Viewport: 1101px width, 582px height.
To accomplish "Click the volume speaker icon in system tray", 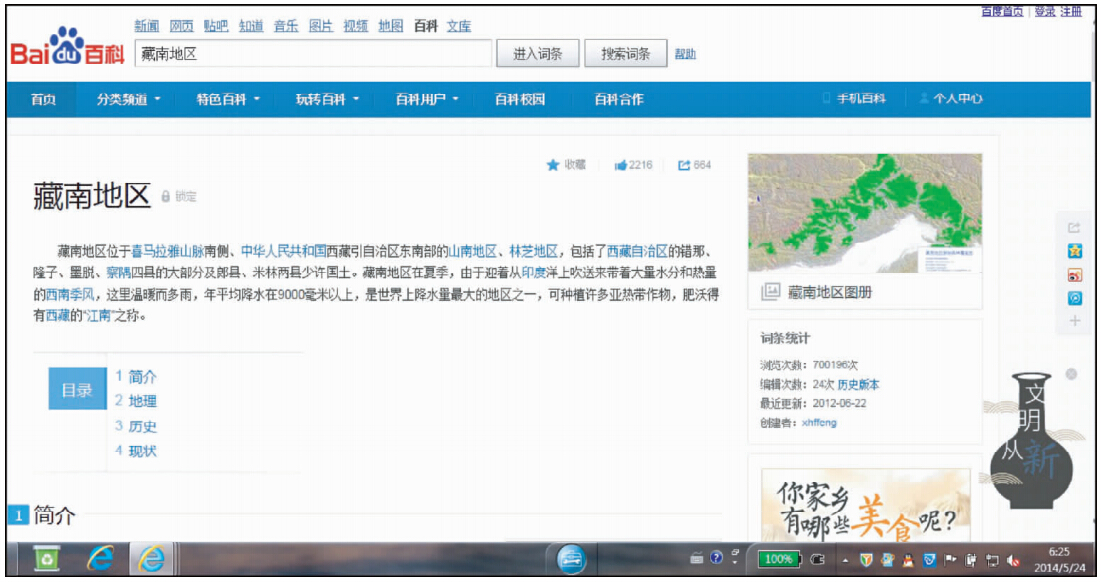I will click(x=1013, y=560).
